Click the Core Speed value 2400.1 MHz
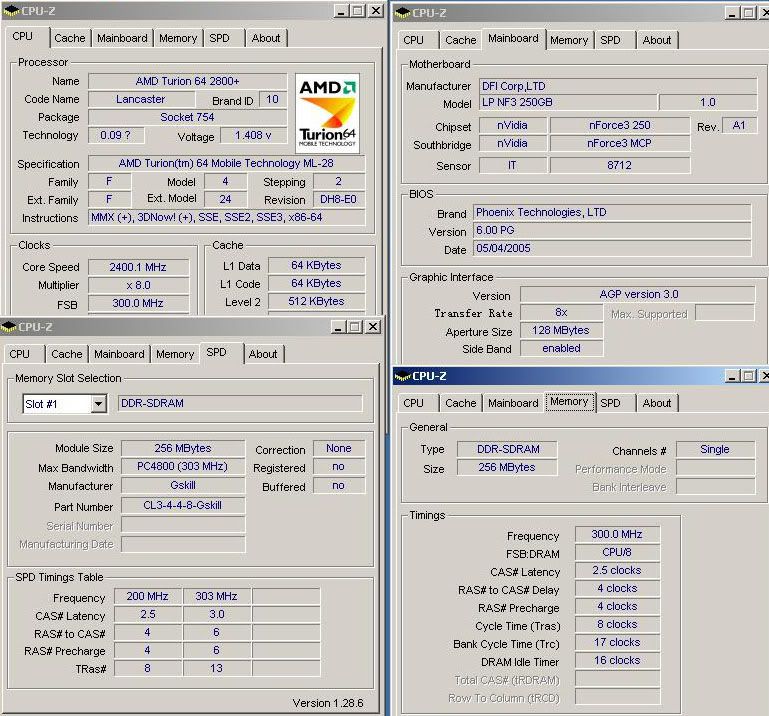This screenshot has height=716, width=769. pyautogui.click(x=138, y=267)
